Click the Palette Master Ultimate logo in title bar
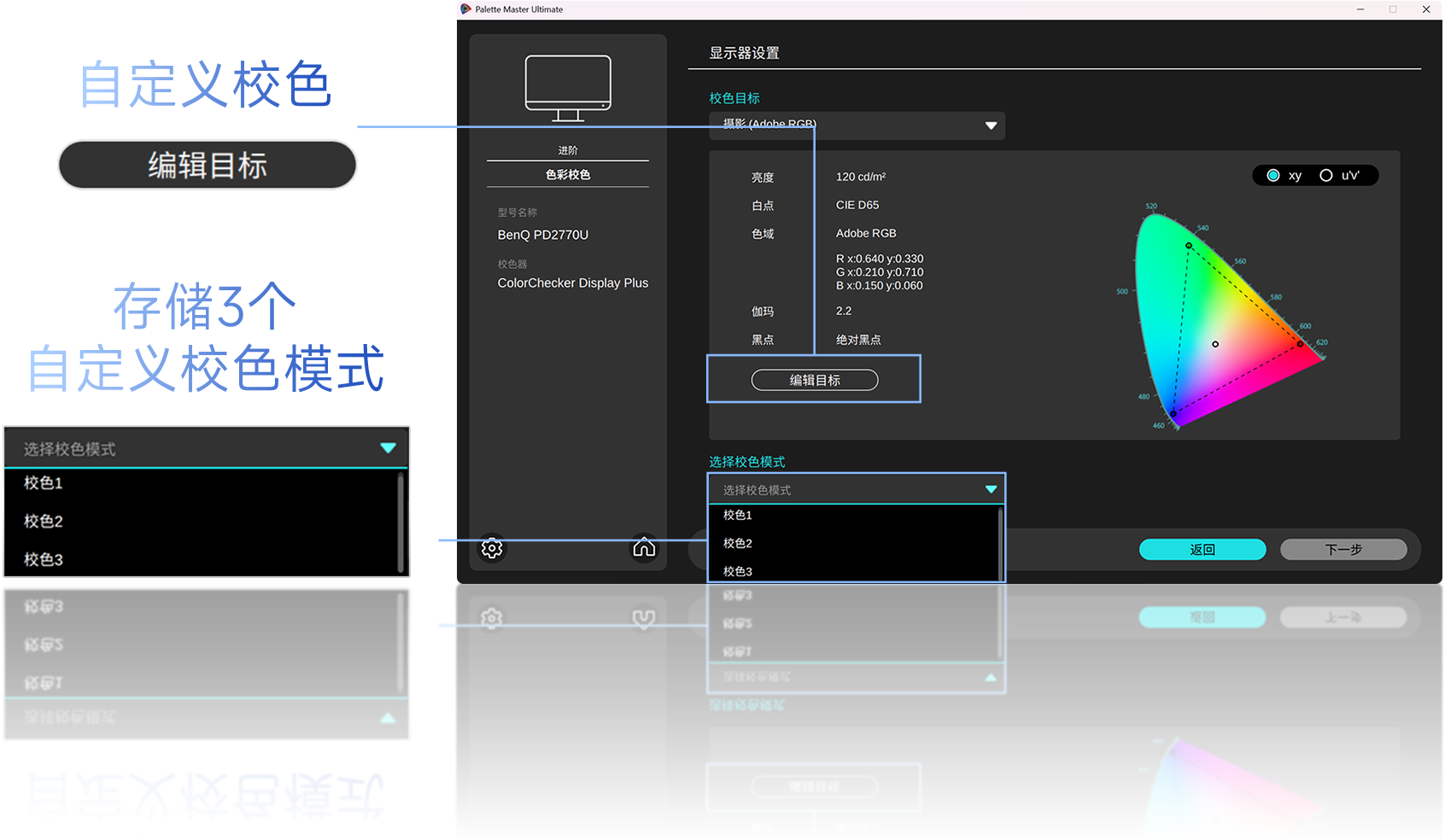This screenshot has height=840, width=1445. tap(465, 9)
